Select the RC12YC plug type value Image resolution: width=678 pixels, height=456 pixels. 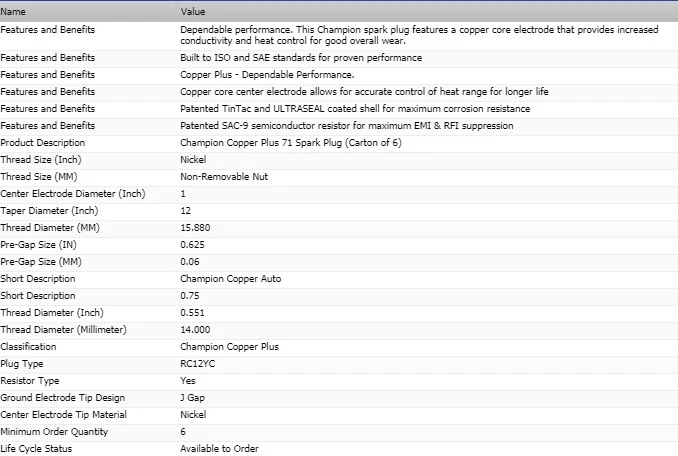coord(198,364)
